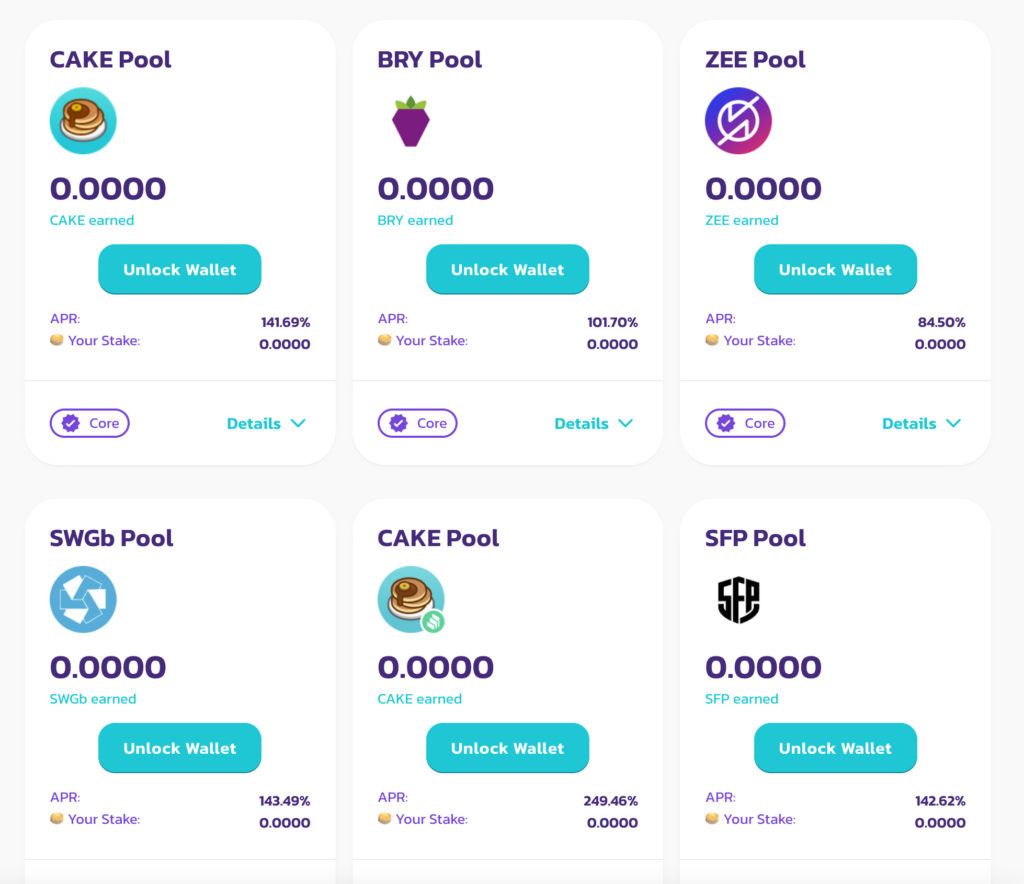Expand Details chevron in the ZEE Pool card

pyautogui.click(x=953, y=423)
